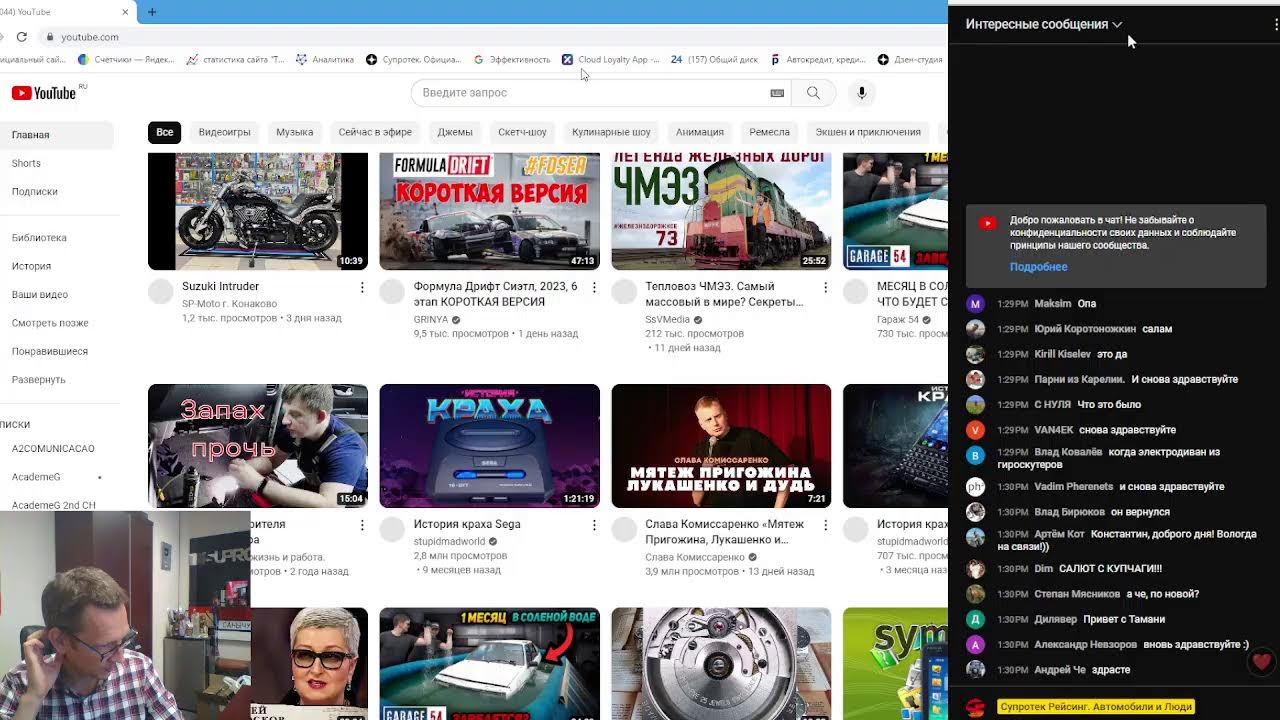The height and width of the screenshot is (720, 1280).
Task: Click the microphone voice search button
Action: pyautogui.click(x=862, y=93)
